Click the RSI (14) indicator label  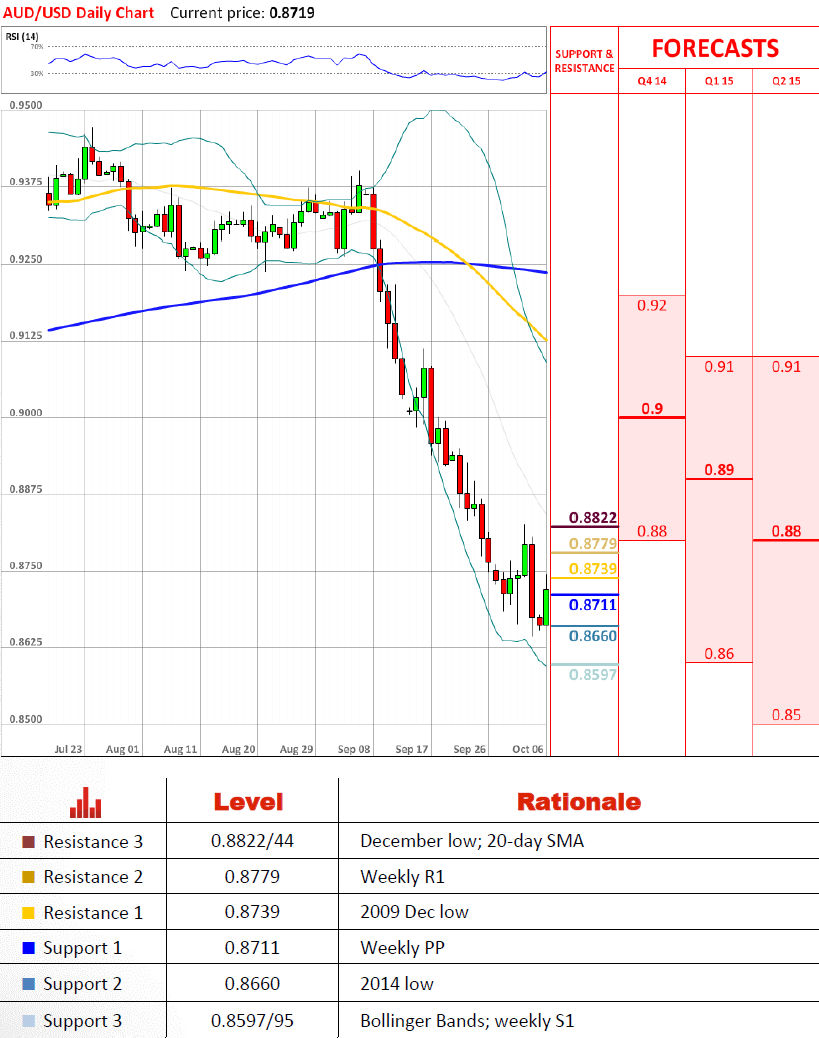tap(20, 37)
